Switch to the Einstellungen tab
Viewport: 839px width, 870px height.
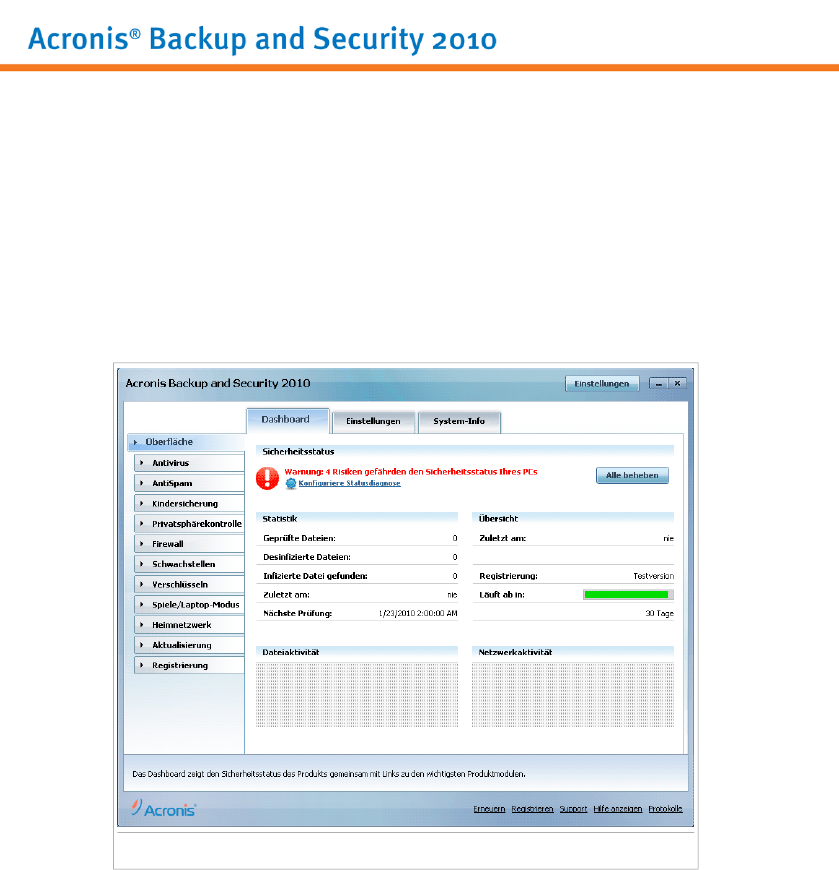373,422
